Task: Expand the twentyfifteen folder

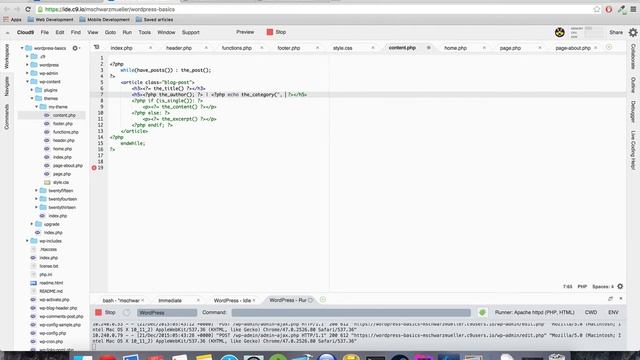Action: tap(36, 191)
